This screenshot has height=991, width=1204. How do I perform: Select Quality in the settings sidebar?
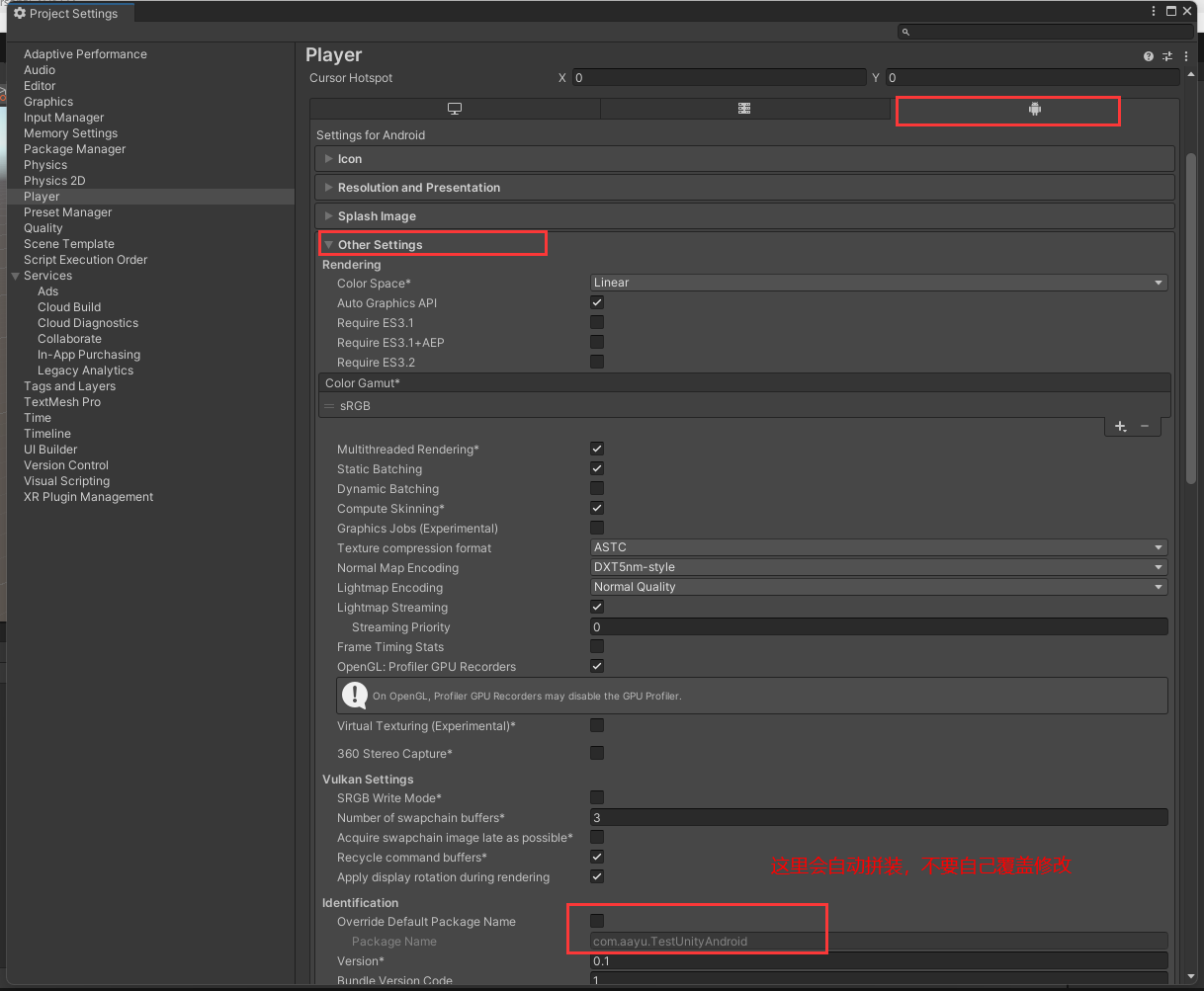pos(43,228)
